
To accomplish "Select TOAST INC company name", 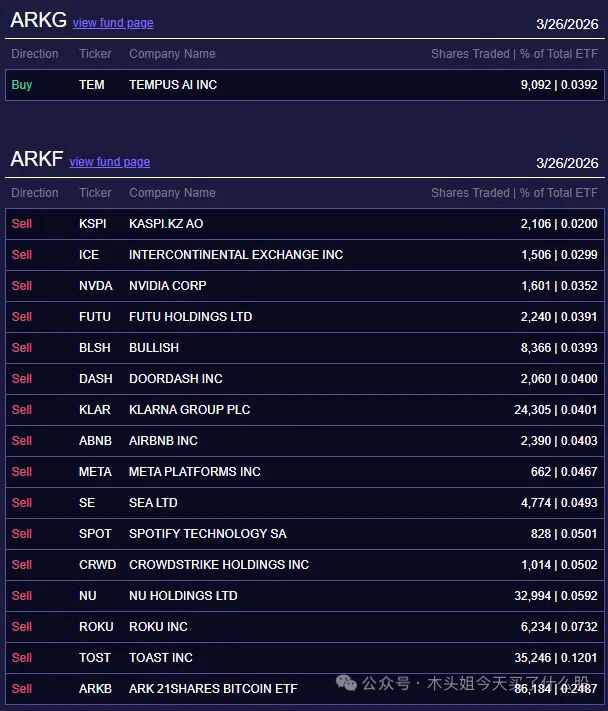I will [x=161, y=658].
